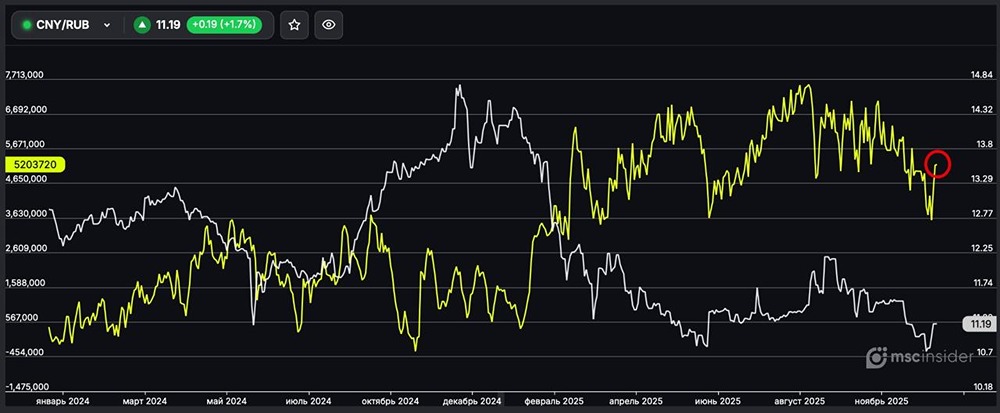Select the апрель 2025 date on the time axis
This screenshot has height=413, width=1000.
(636, 402)
